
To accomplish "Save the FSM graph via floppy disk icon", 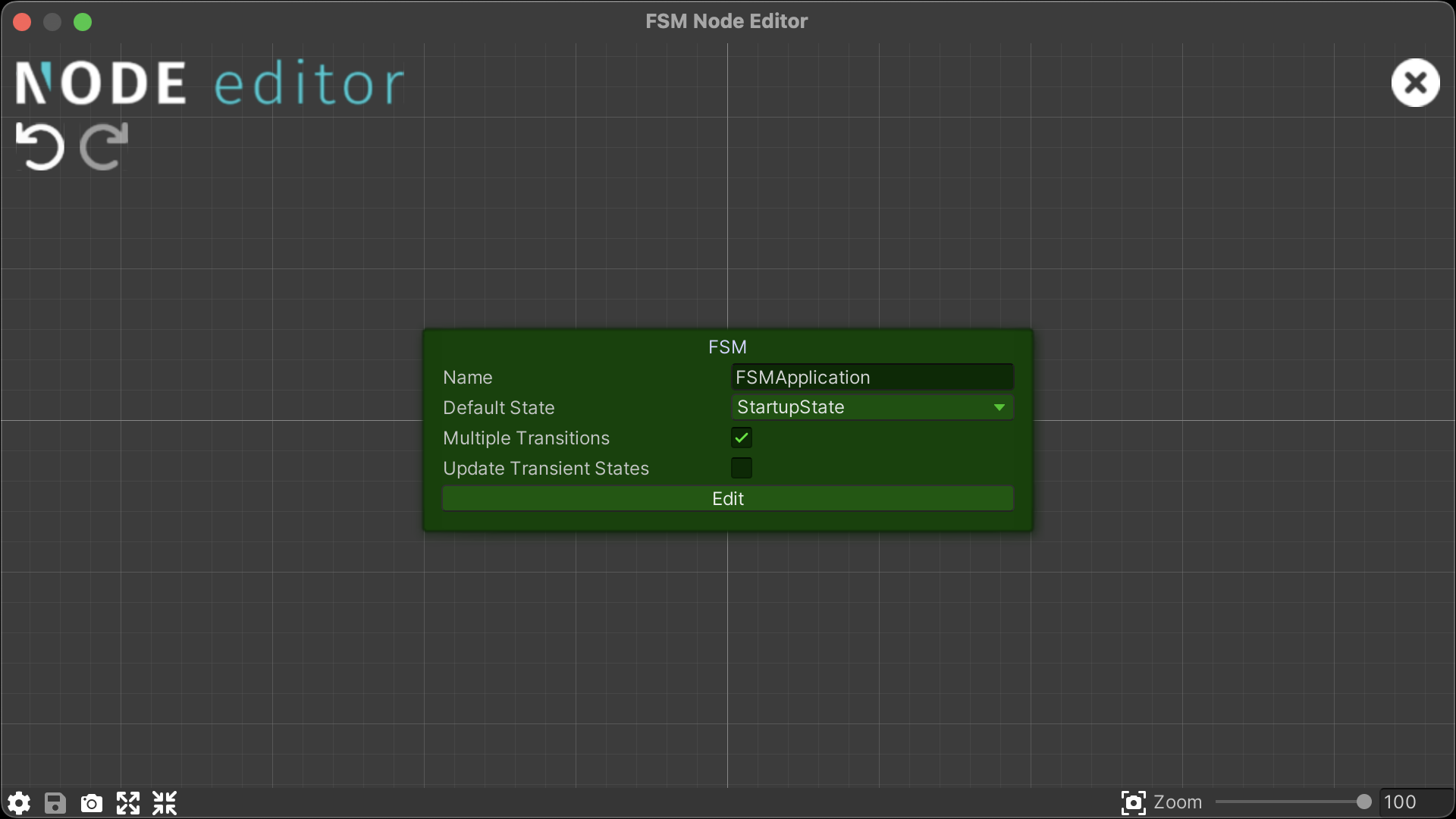I will coord(55,803).
